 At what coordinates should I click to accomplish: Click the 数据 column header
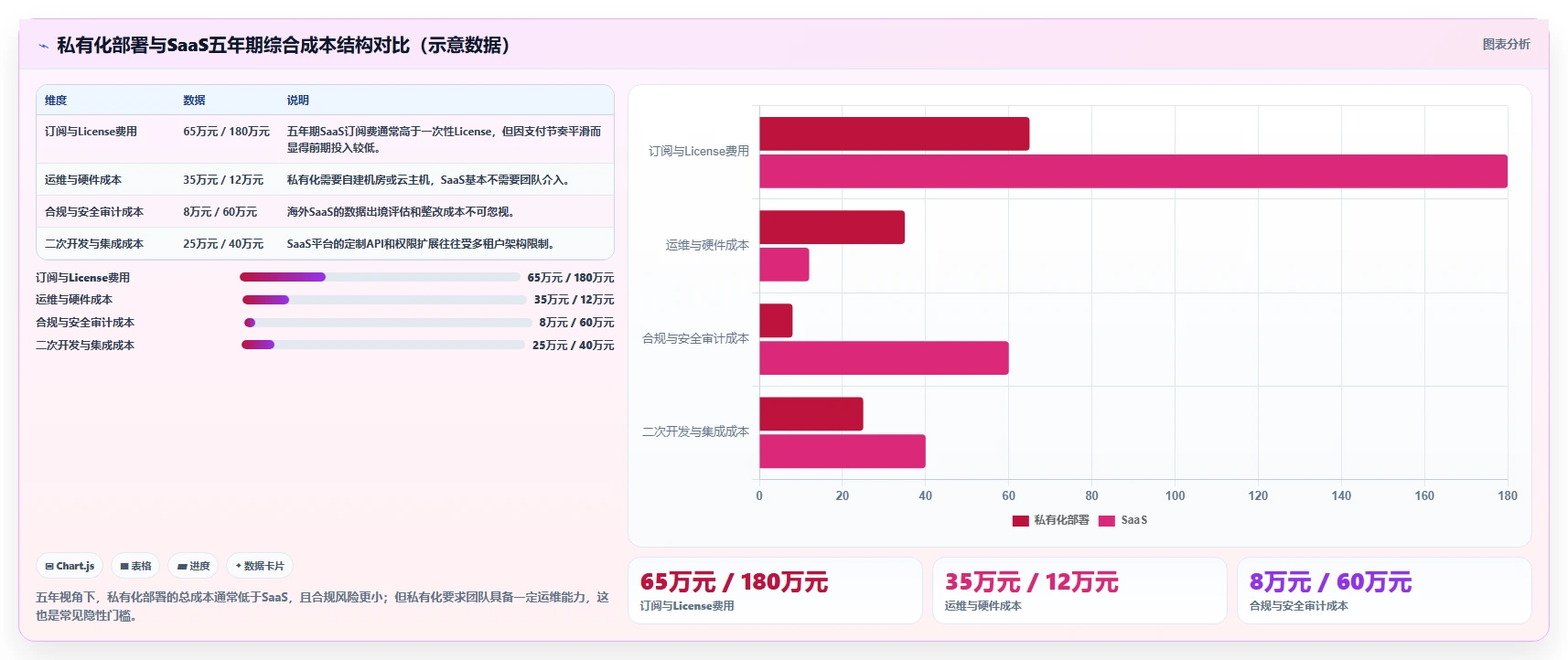click(194, 101)
